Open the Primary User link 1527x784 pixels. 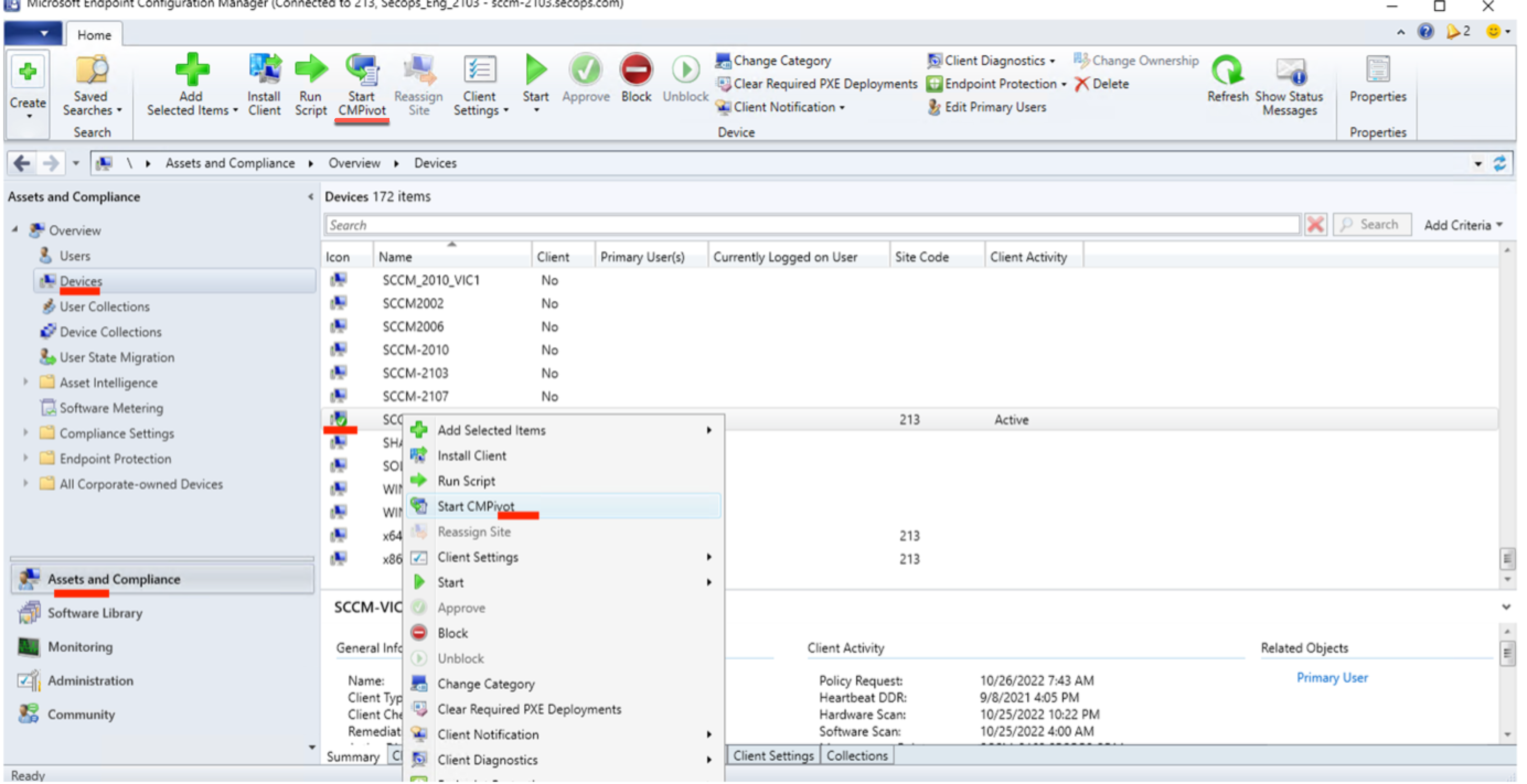pyautogui.click(x=1332, y=677)
